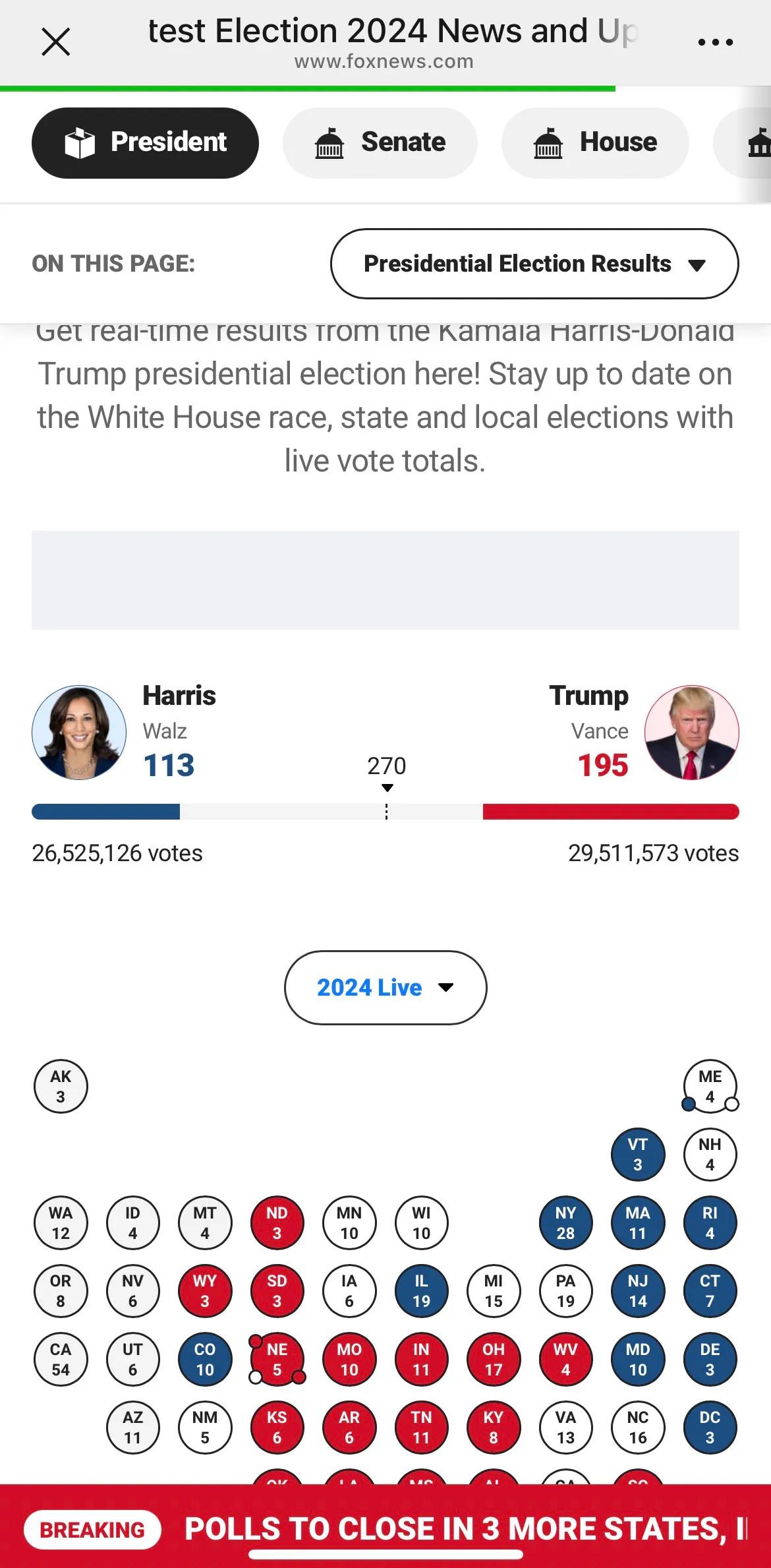Open the 2024 Live year dropdown
The width and height of the screenshot is (771, 1568).
(385, 987)
